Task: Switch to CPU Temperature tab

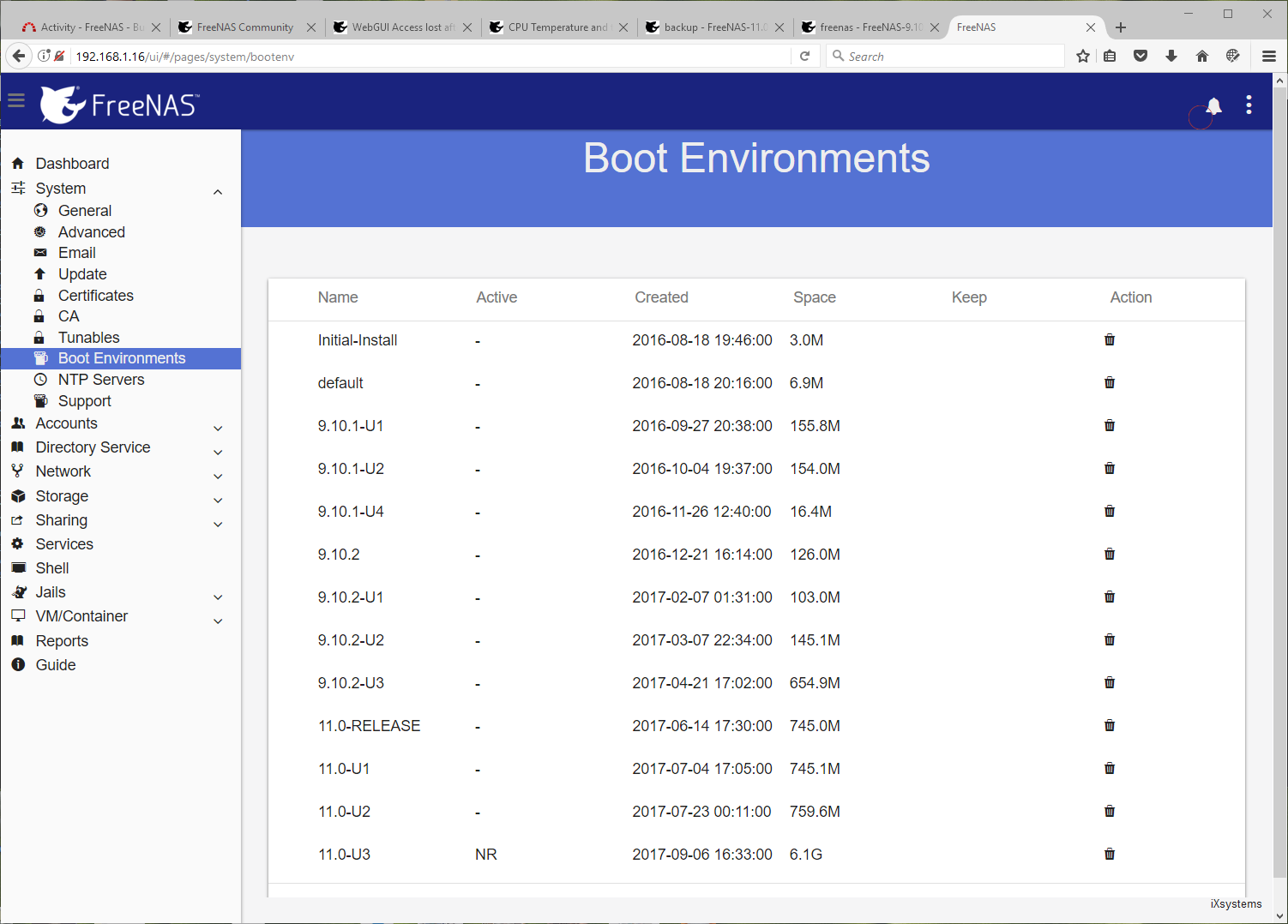Action: [x=557, y=27]
